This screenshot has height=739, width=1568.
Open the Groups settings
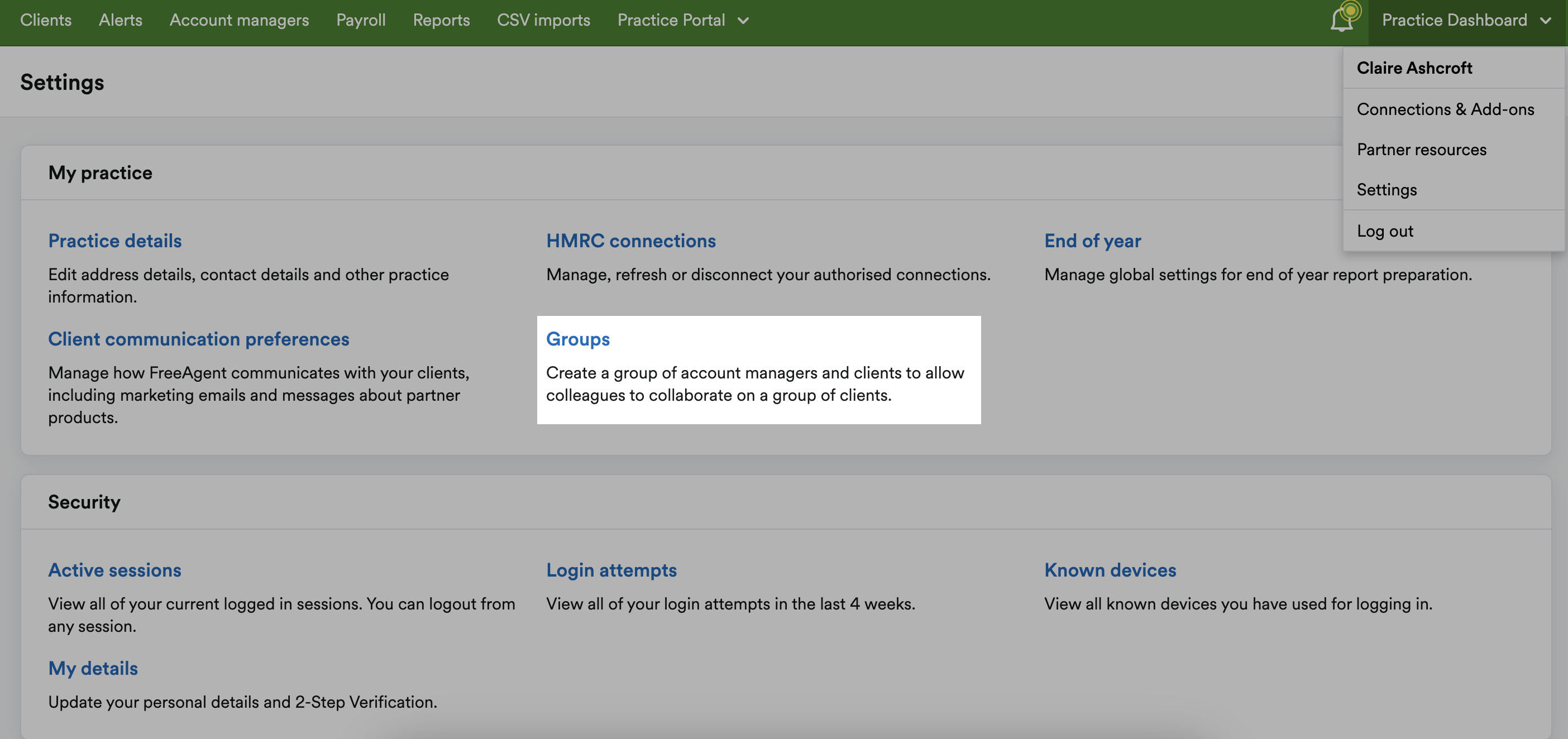coord(577,339)
